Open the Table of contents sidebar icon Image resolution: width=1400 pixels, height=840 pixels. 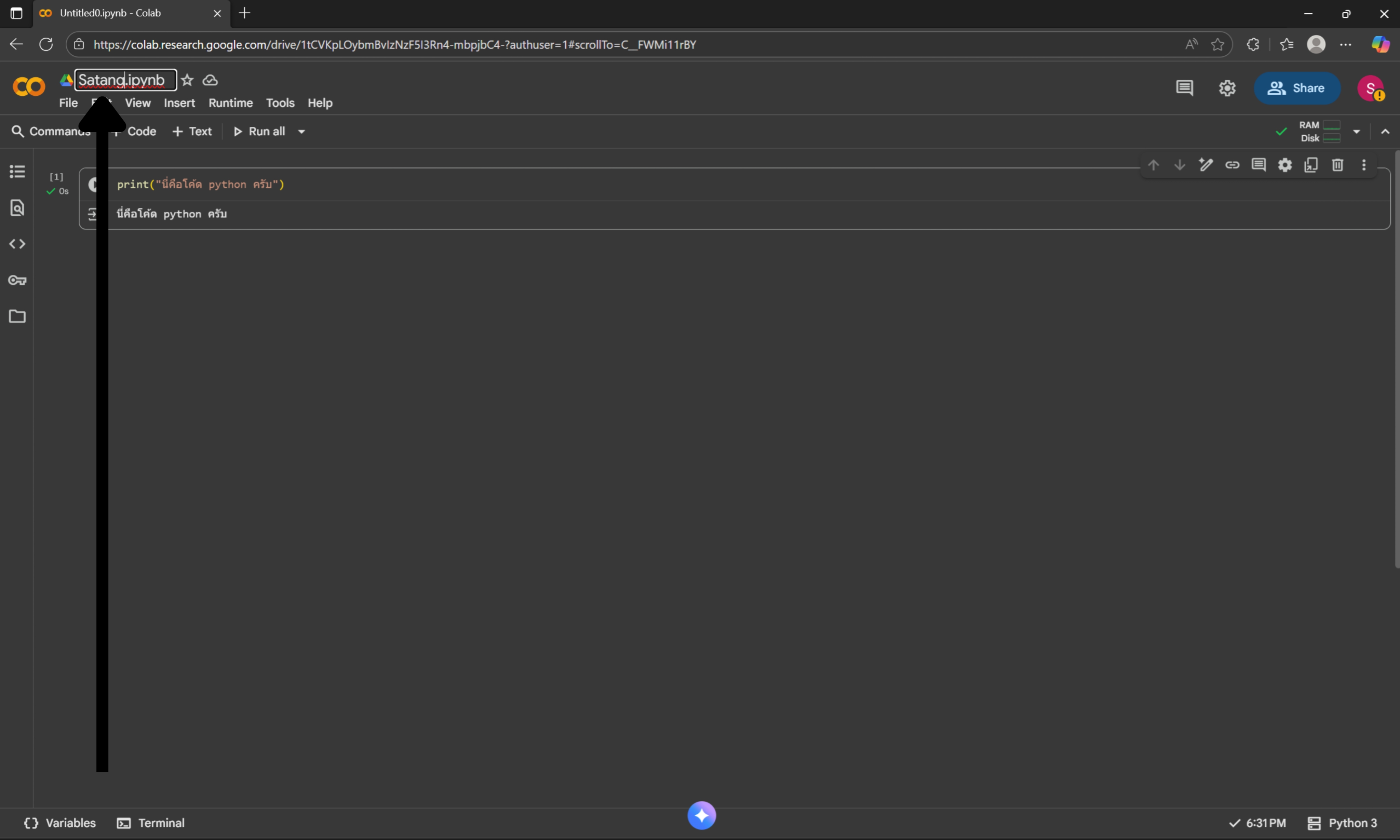17,172
